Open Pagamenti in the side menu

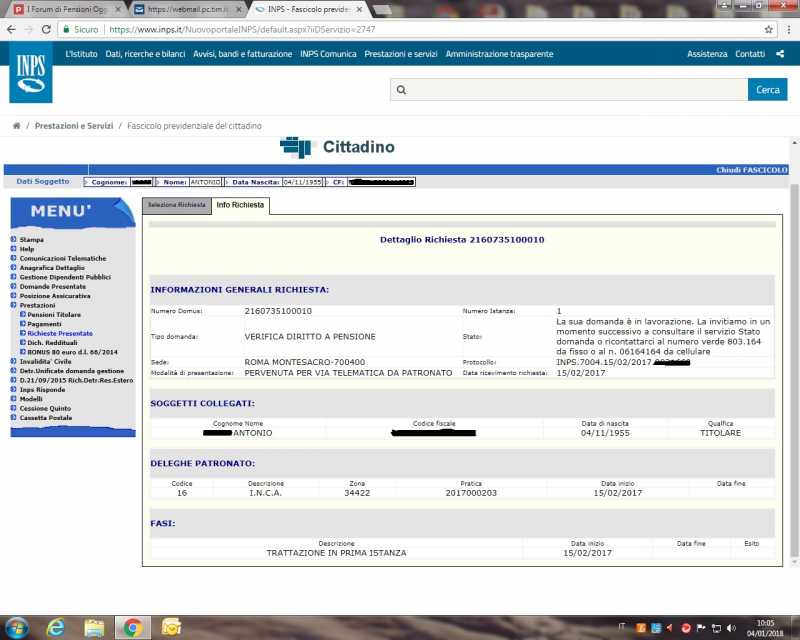coord(44,324)
